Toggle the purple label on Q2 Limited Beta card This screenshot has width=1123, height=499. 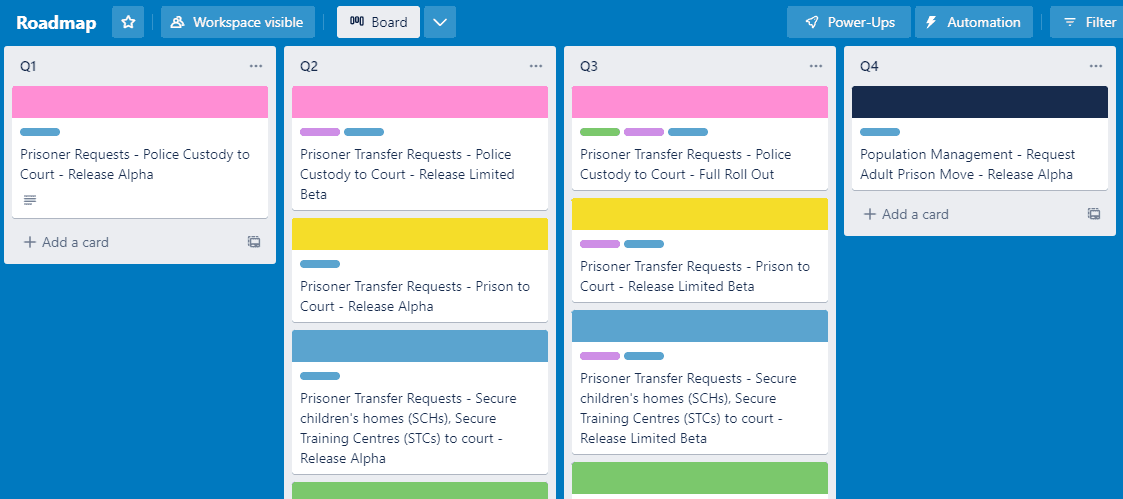(320, 132)
